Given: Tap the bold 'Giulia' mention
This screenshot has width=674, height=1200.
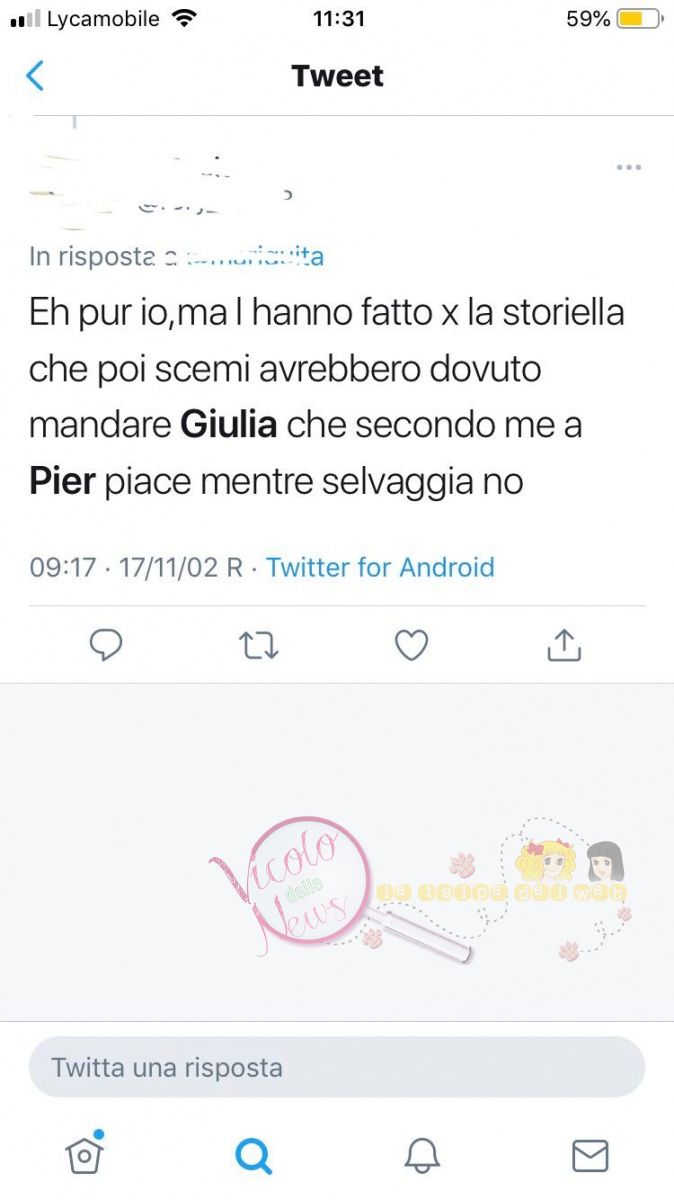Looking at the screenshot, I should (228, 425).
